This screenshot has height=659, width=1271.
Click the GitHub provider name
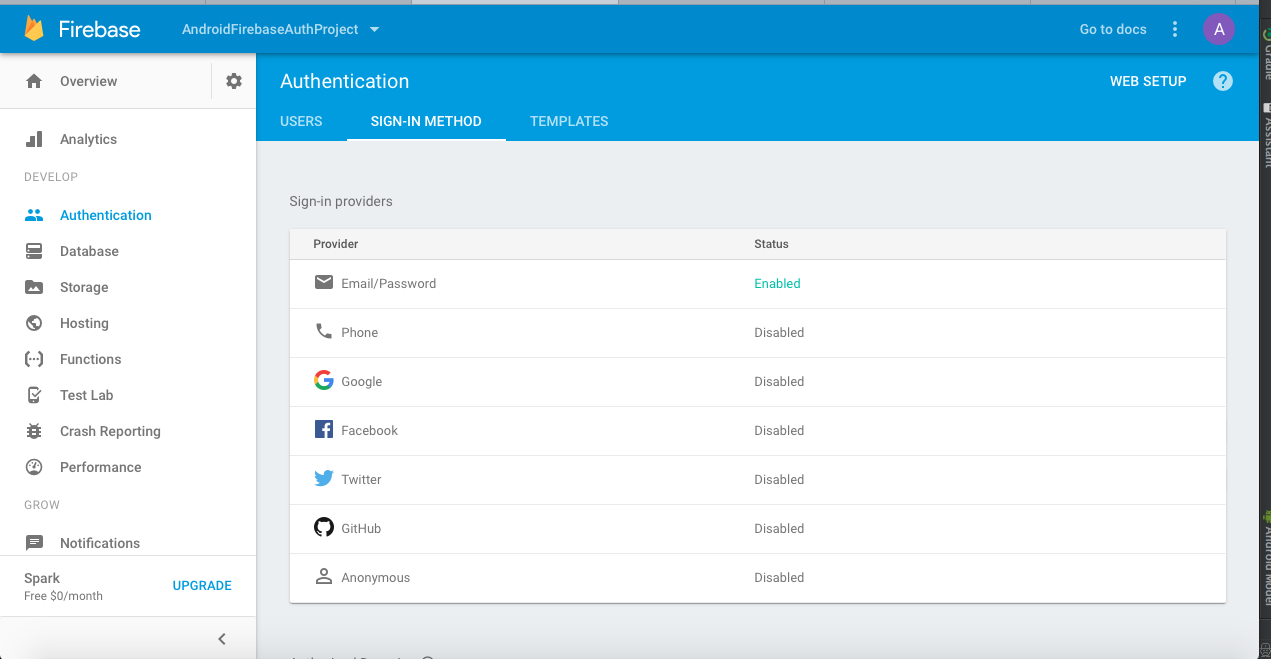361,528
